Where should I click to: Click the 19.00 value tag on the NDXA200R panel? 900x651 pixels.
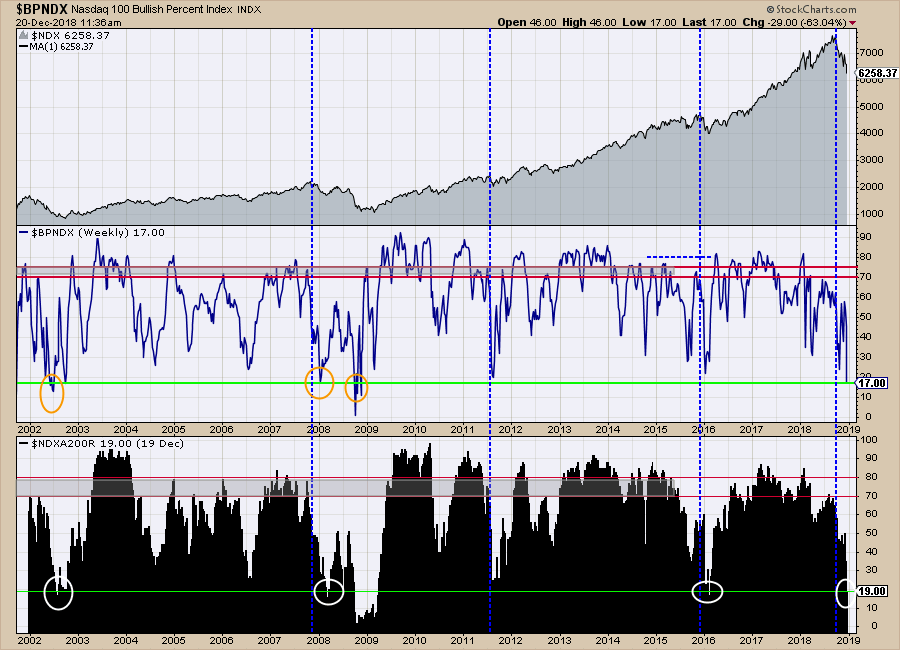coord(872,591)
